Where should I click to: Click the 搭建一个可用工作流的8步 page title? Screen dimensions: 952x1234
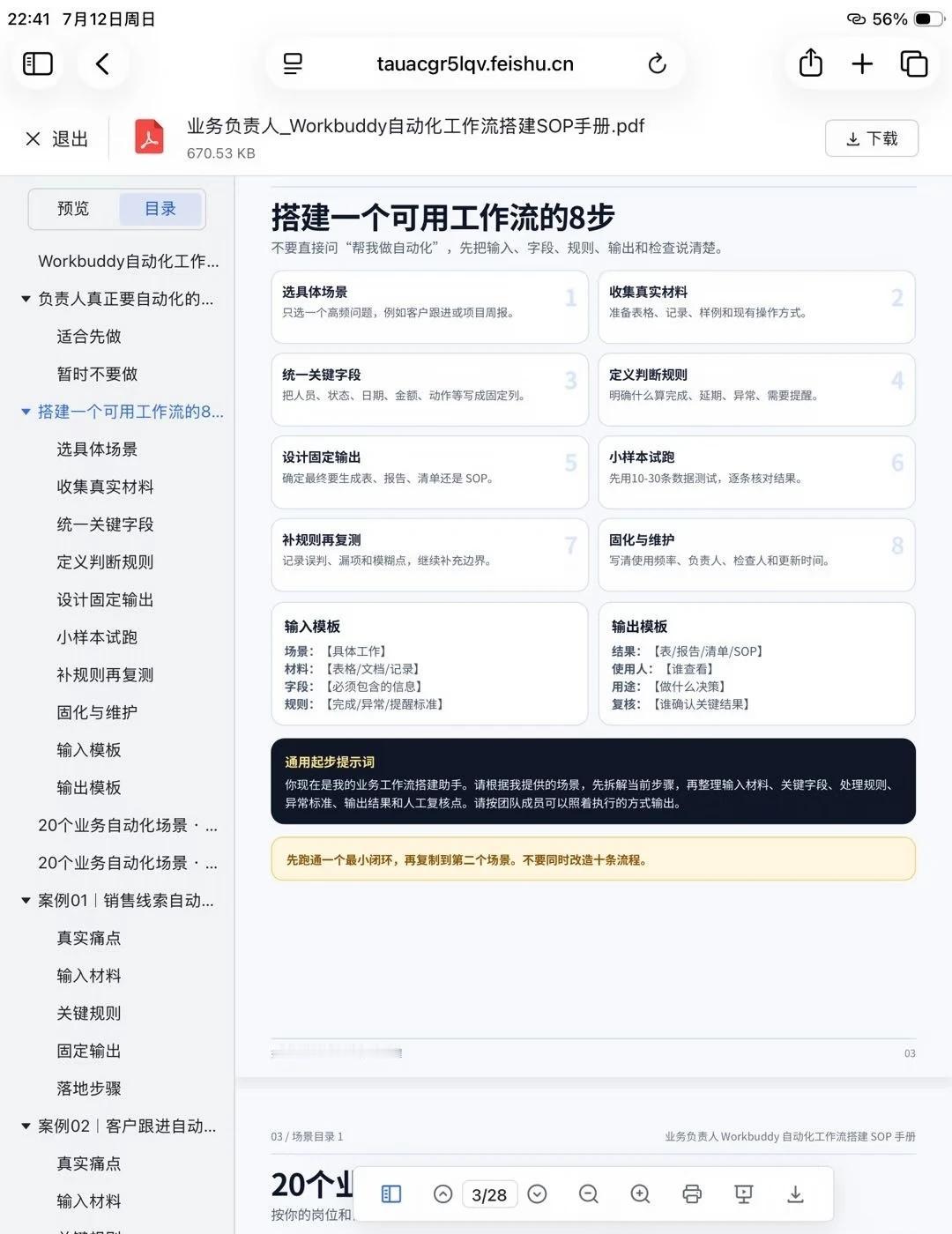443,217
